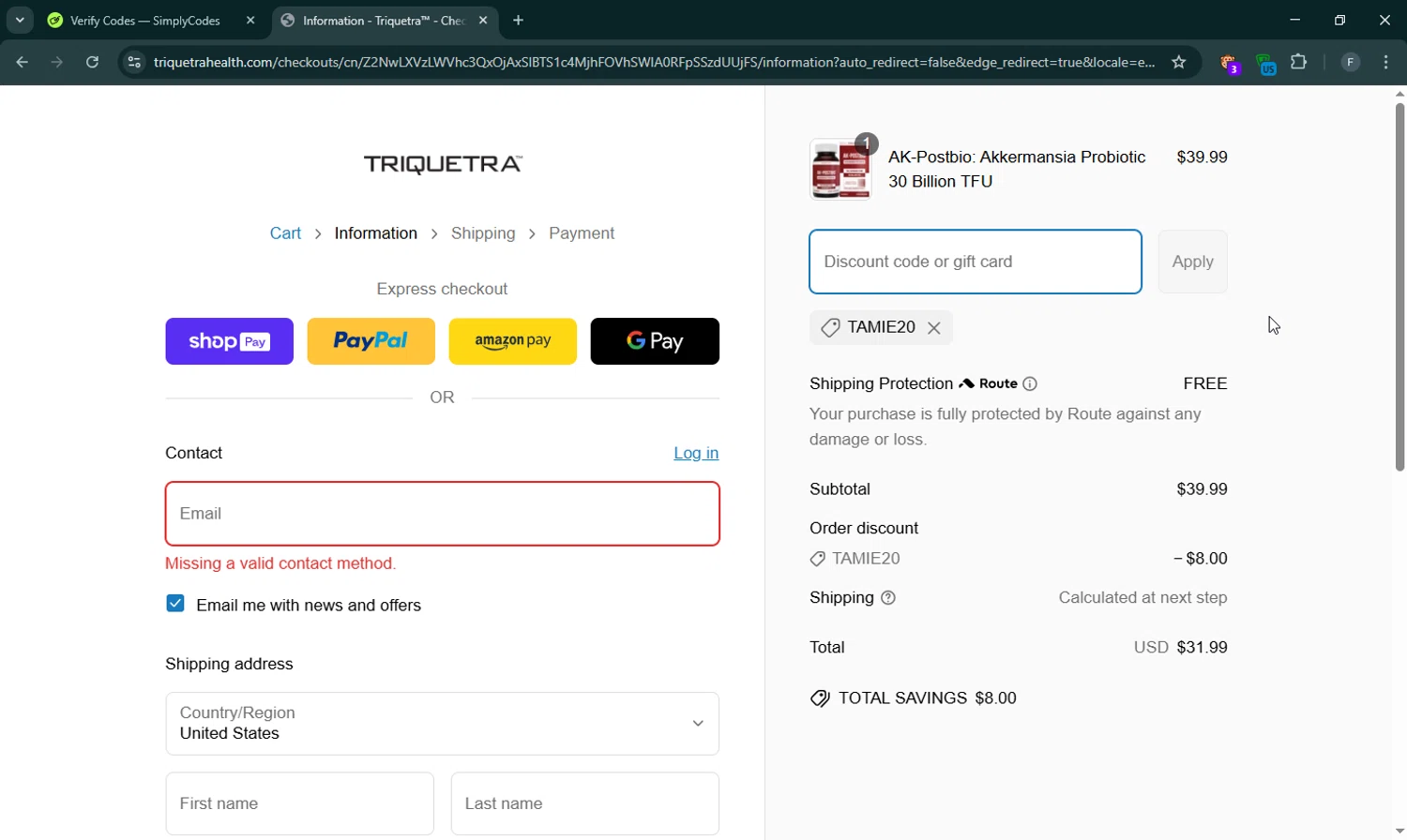Image resolution: width=1407 pixels, height=840 pixels.
Task: Show Shipping help question mark icon
Action: pos(888,598)
